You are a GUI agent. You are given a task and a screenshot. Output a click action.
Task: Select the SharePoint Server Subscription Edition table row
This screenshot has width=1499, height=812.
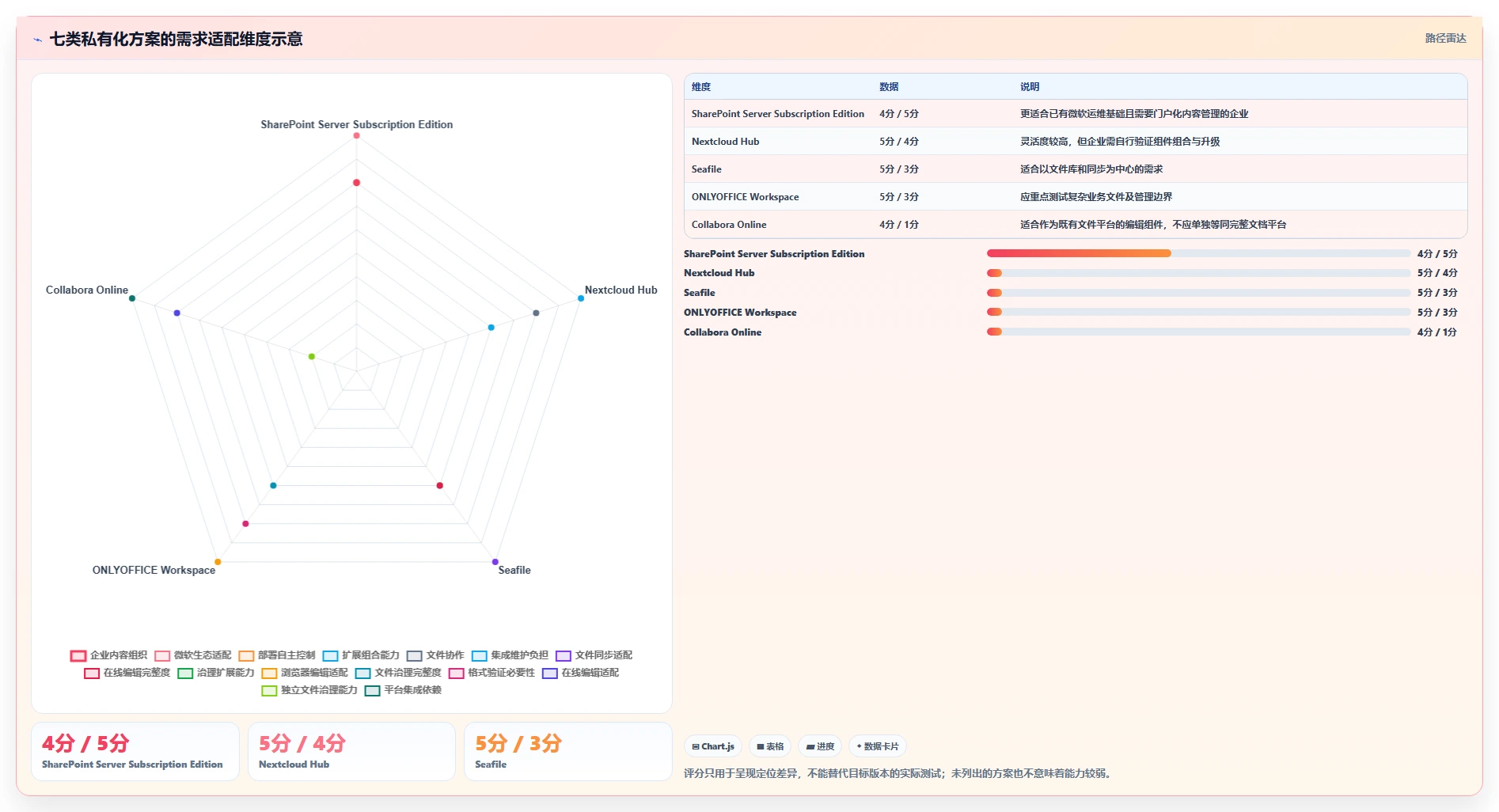pos(1076,114)
